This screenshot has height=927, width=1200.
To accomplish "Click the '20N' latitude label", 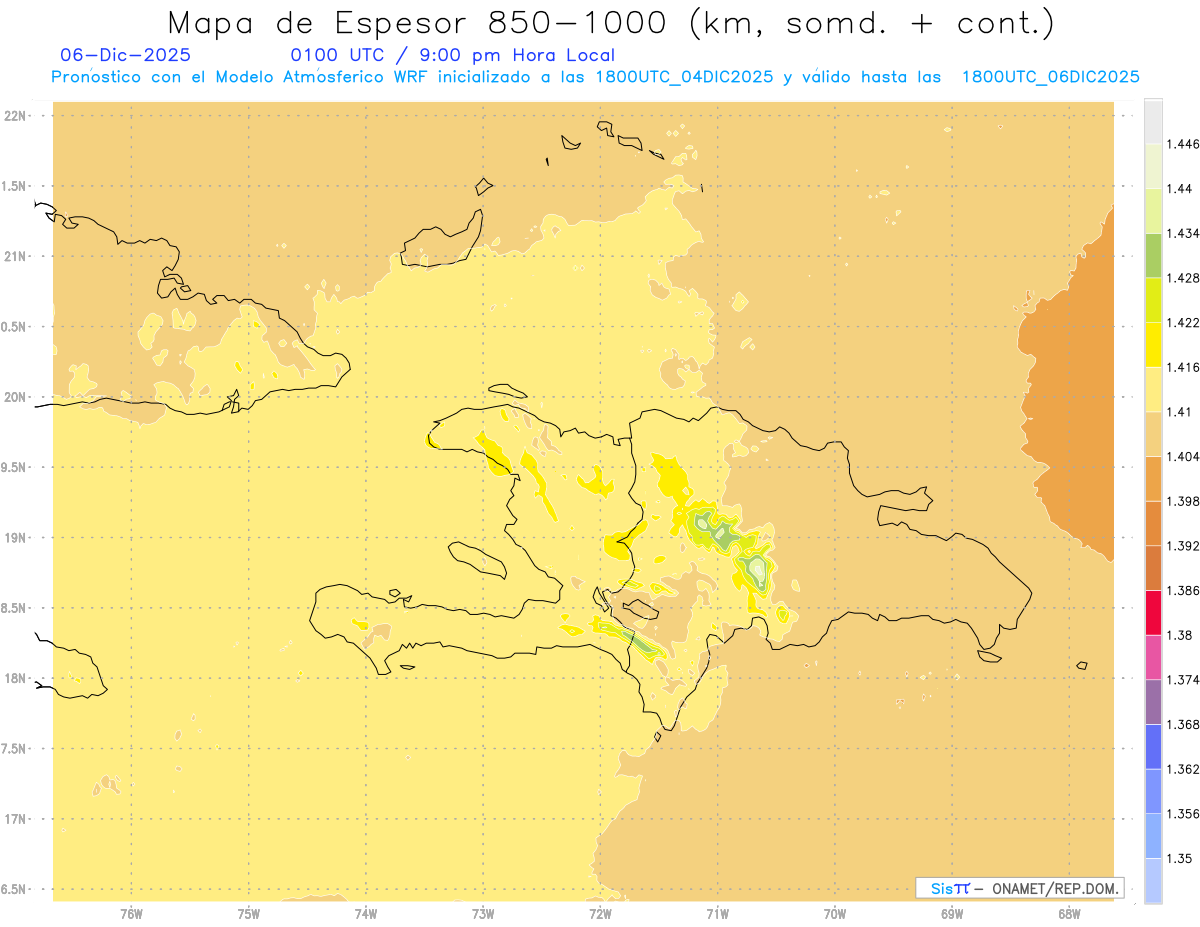I will [x=14, y=397].
